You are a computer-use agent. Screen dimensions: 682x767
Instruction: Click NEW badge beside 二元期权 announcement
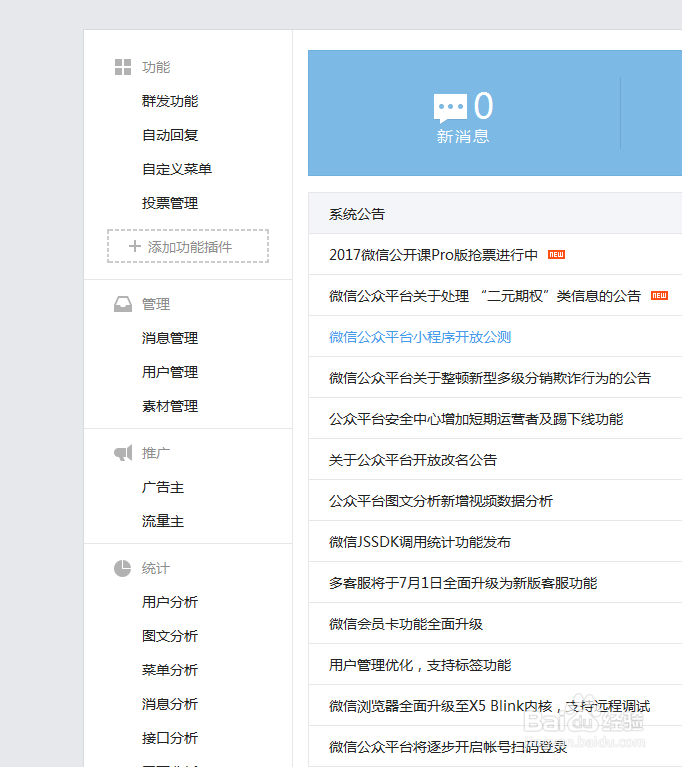coord(659,295)
